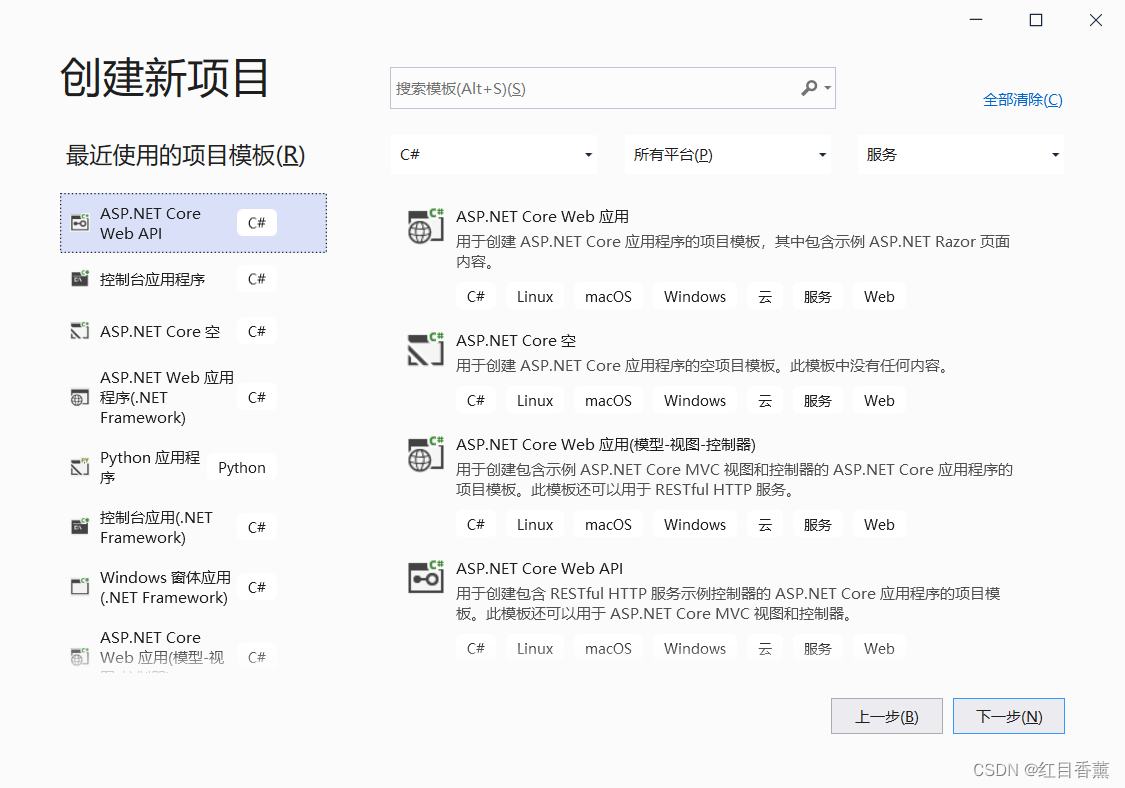Click 服务 tag under ASP.NET Core Web API

(x=817, y=648)
